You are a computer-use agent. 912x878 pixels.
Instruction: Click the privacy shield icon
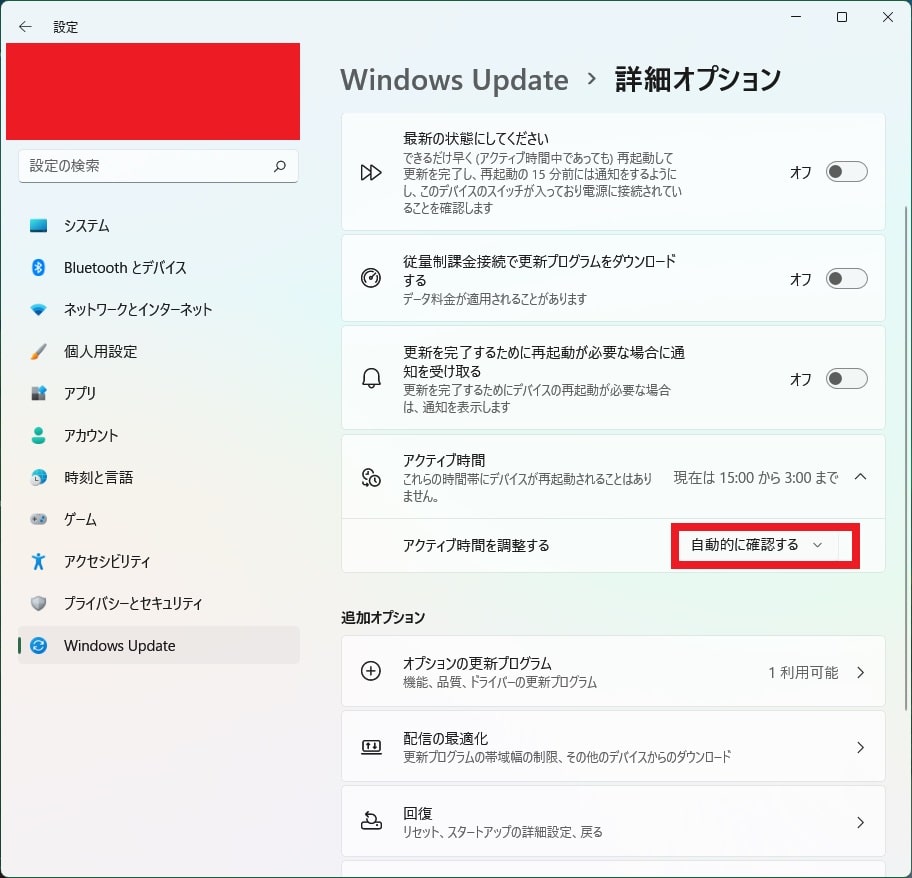pyautogui.click(x=38, y=604)
